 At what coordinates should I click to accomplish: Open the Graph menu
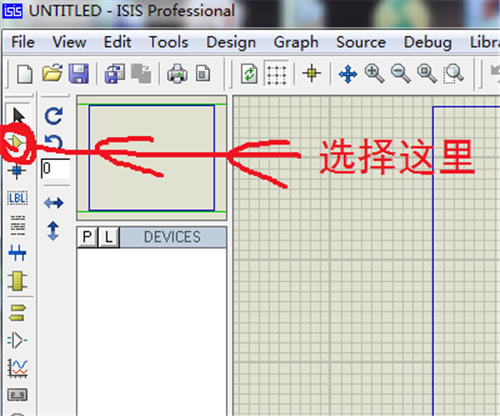[296, 43]
